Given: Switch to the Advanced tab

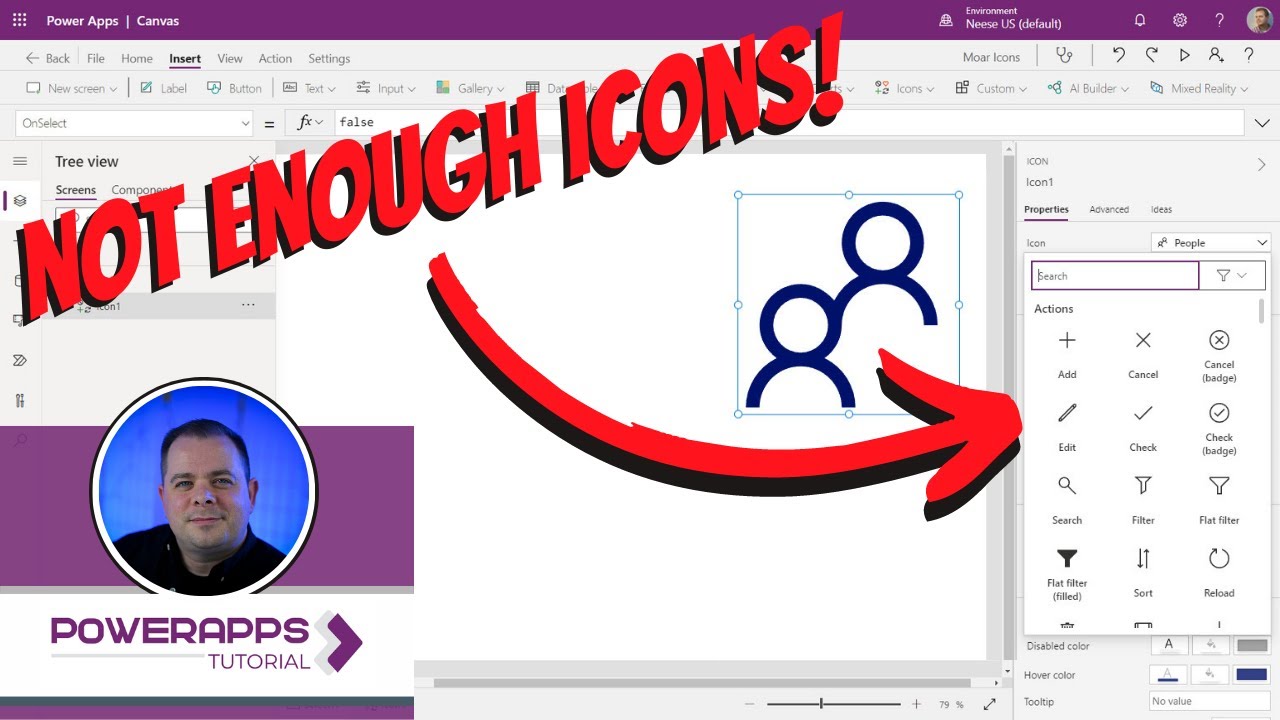Looking at the screenshot, I should 1109,209.
